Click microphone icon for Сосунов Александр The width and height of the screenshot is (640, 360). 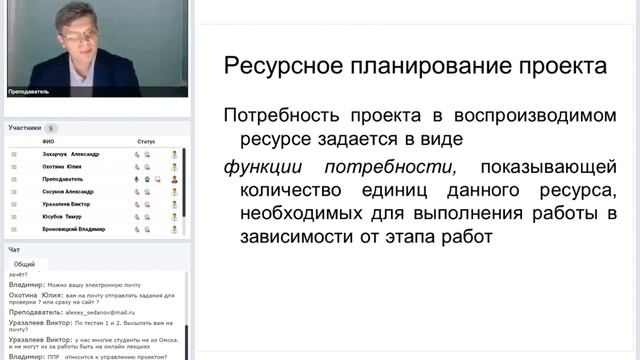click(137, 192)
